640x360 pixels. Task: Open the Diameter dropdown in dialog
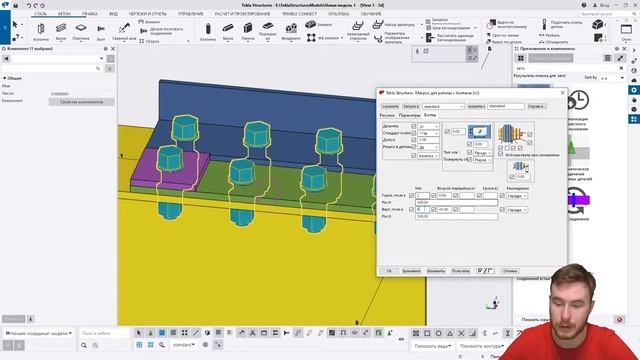[x=429, y=126]
